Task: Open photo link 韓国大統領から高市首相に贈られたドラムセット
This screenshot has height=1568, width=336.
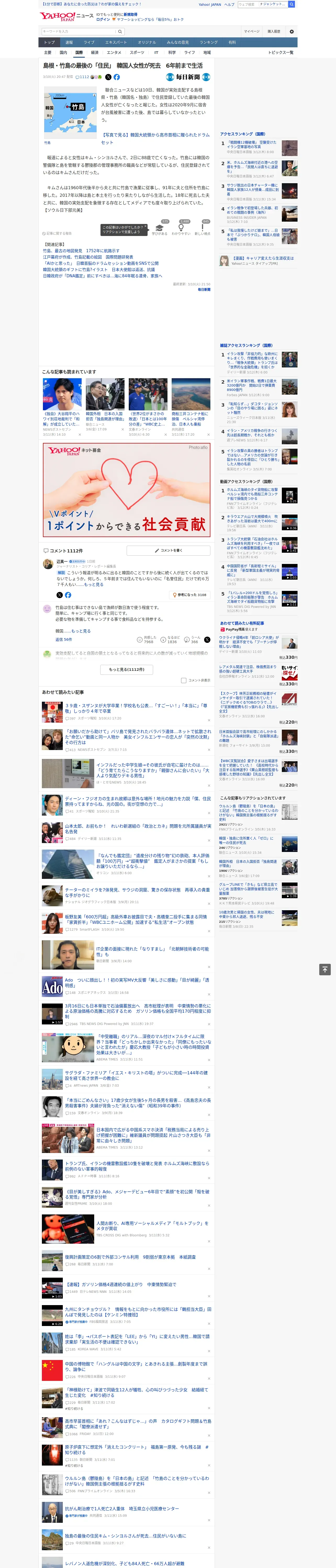Action: 155,139
